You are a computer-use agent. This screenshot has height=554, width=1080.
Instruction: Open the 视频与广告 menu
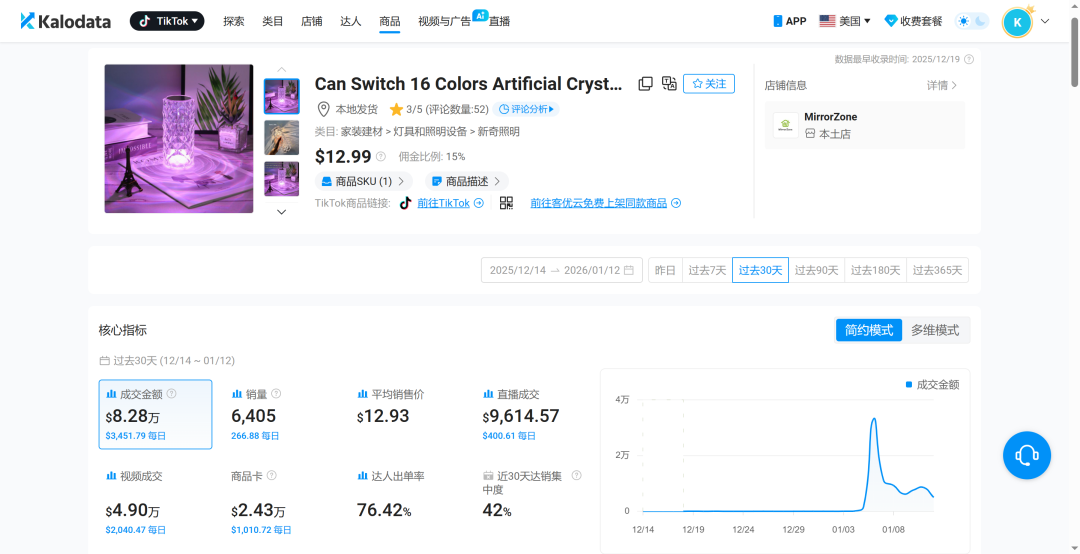tap(444, 21)
